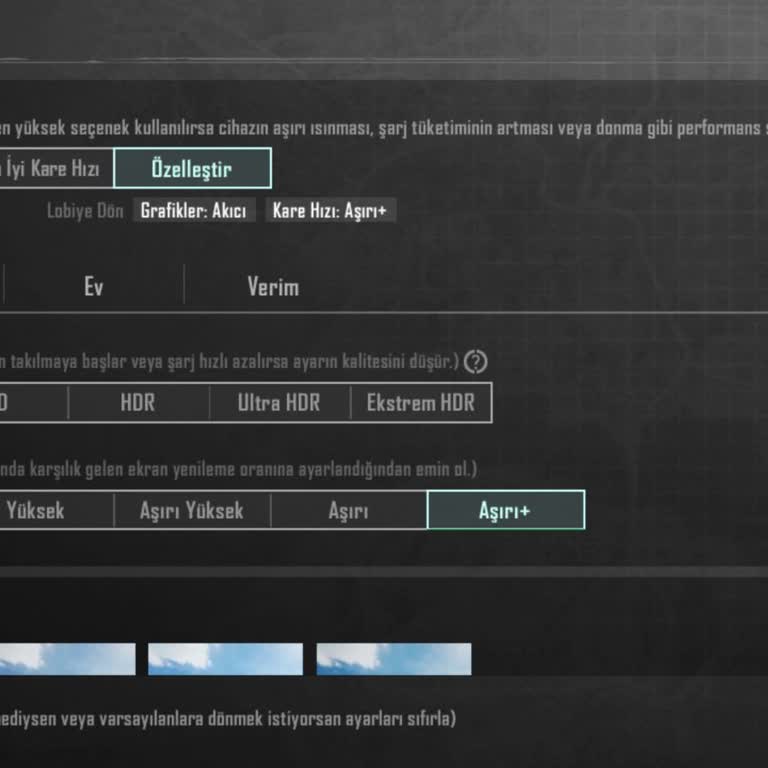The image size is (768, 768).
Task: Set graphics quality to HDR
Action: (138, 403)
